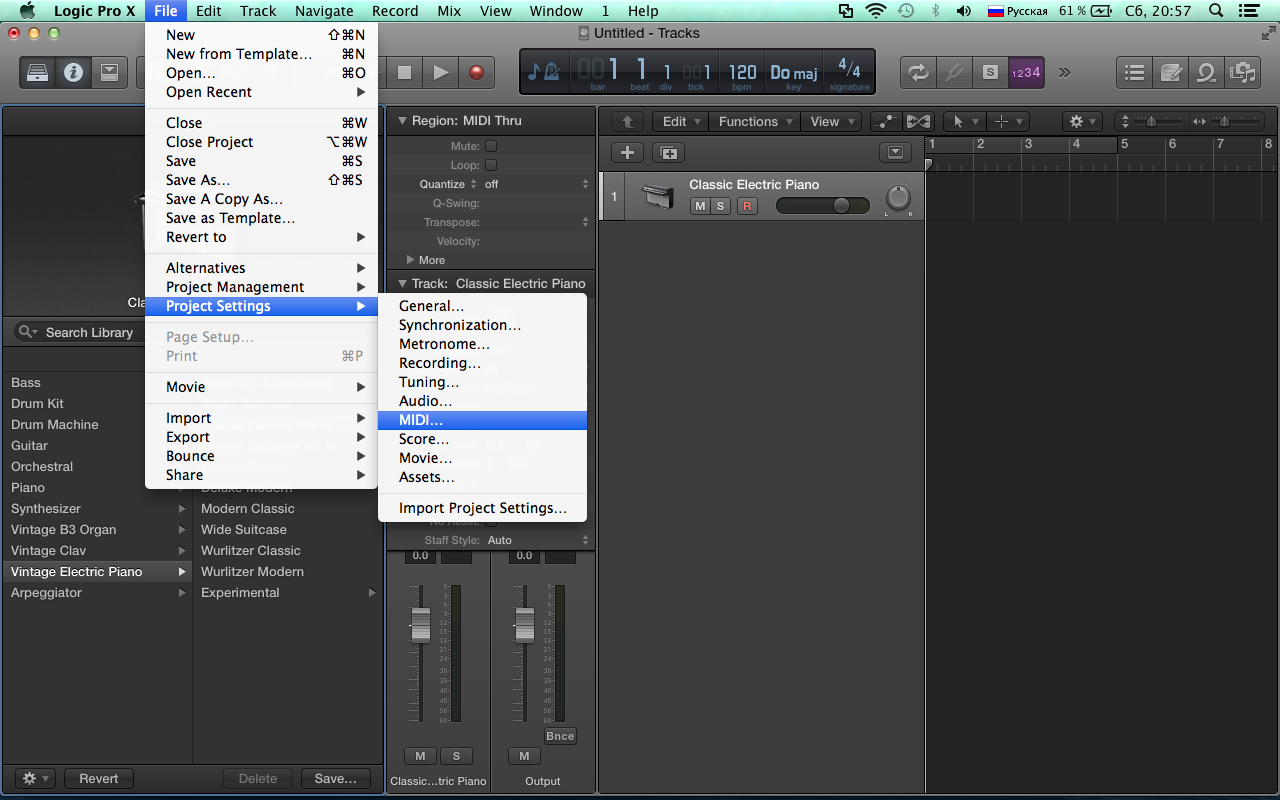Click the red Record transport button

click(476, 72)
